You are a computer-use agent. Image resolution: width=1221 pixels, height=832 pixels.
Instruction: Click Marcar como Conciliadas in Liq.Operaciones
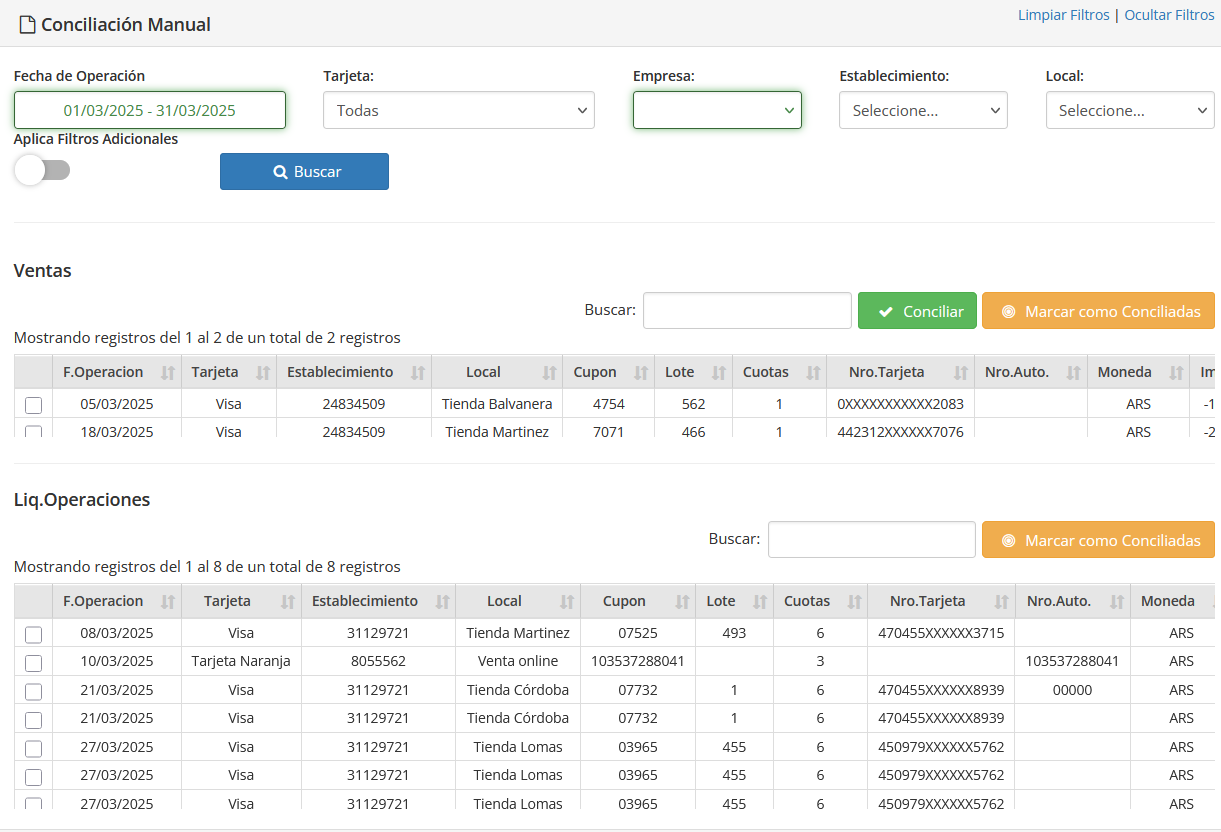click(x=1098, y=540)
